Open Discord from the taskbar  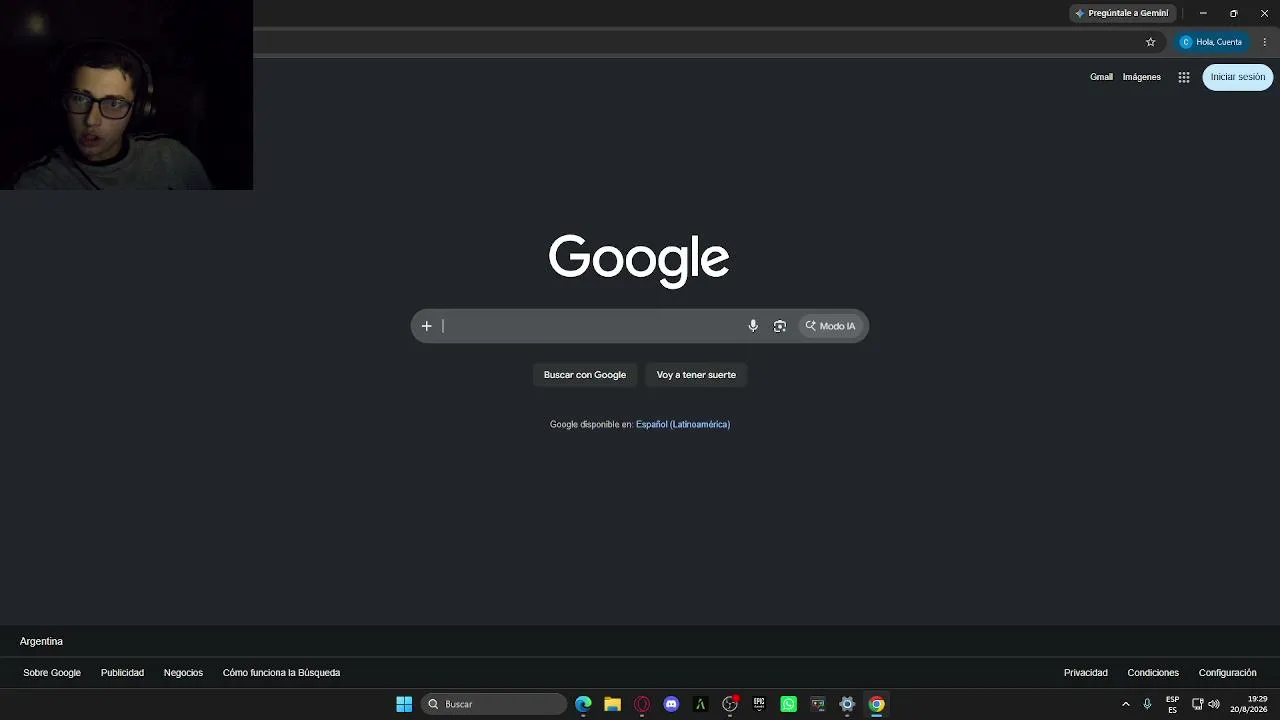coord(671,704)
